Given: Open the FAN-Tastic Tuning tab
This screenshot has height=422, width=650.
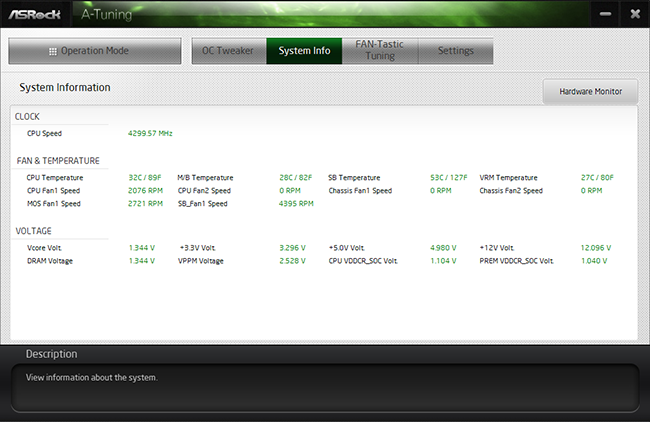Looking at the screenshot, I should pyautogui.click(x=380, y=51).
